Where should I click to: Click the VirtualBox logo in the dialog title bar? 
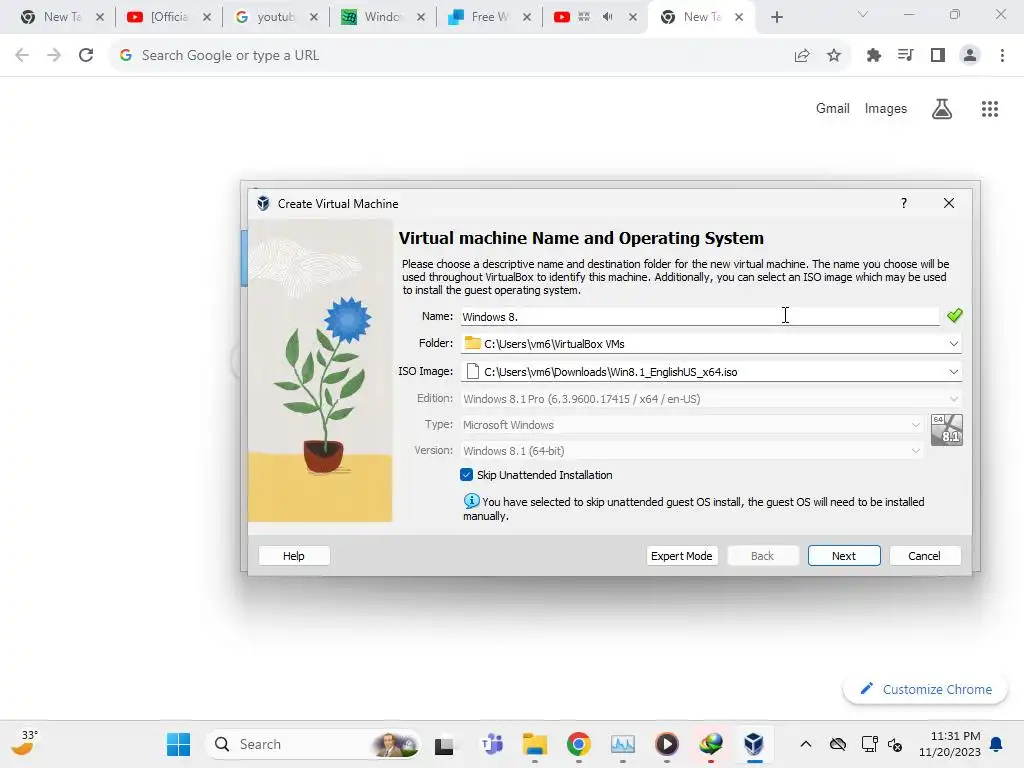pyautogui.click(x=263, y=203)
